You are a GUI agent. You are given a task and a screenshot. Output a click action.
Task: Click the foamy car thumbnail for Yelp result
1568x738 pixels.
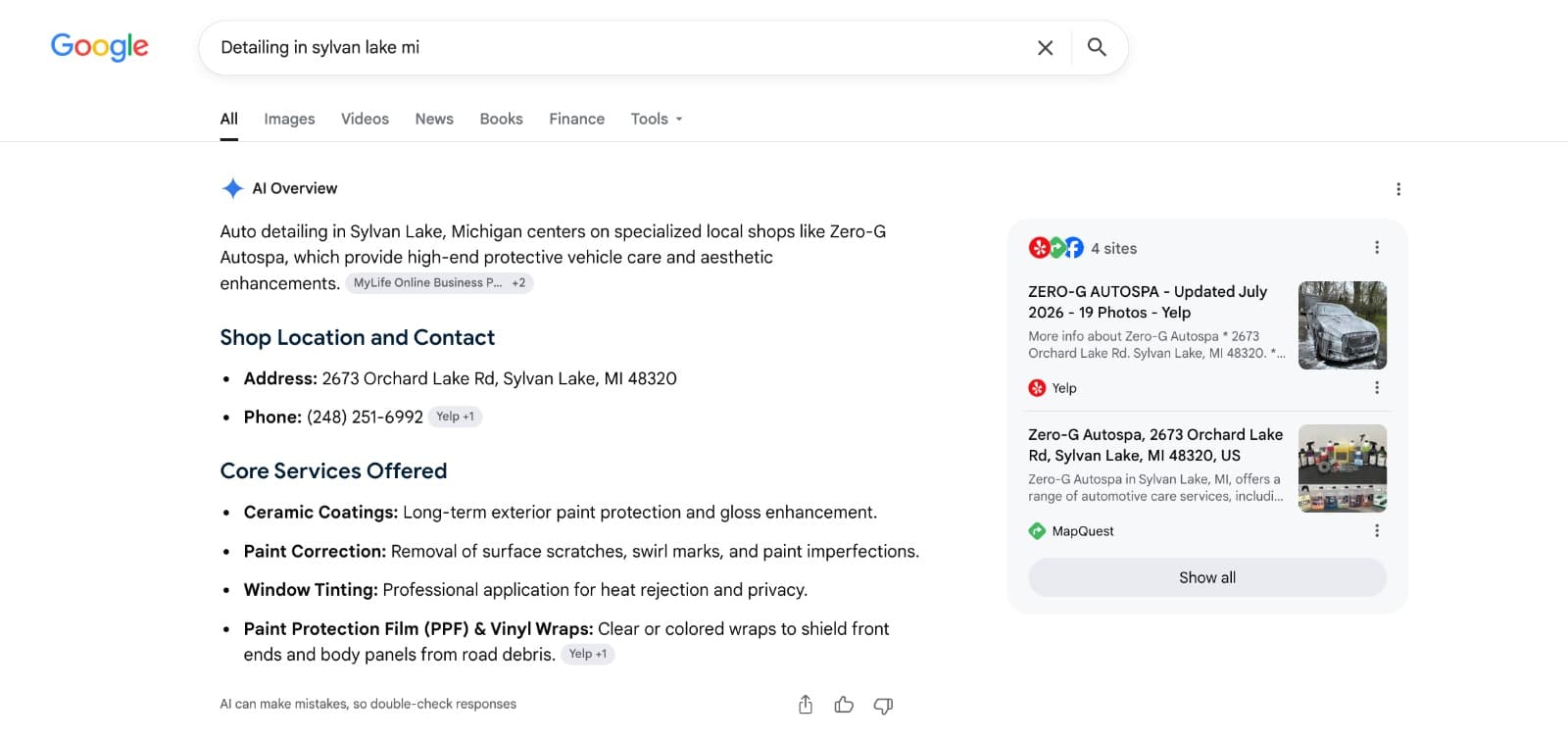[1343, 325]
